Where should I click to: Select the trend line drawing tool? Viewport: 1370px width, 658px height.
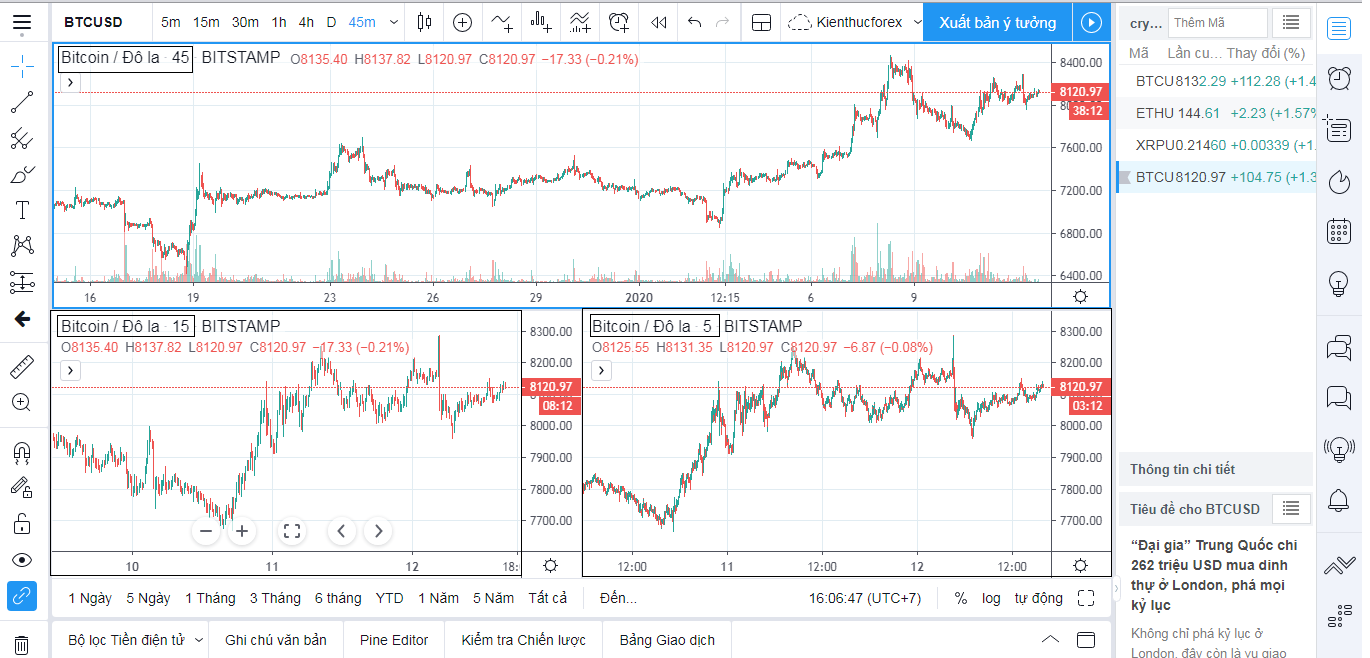[x=22, y=102]
